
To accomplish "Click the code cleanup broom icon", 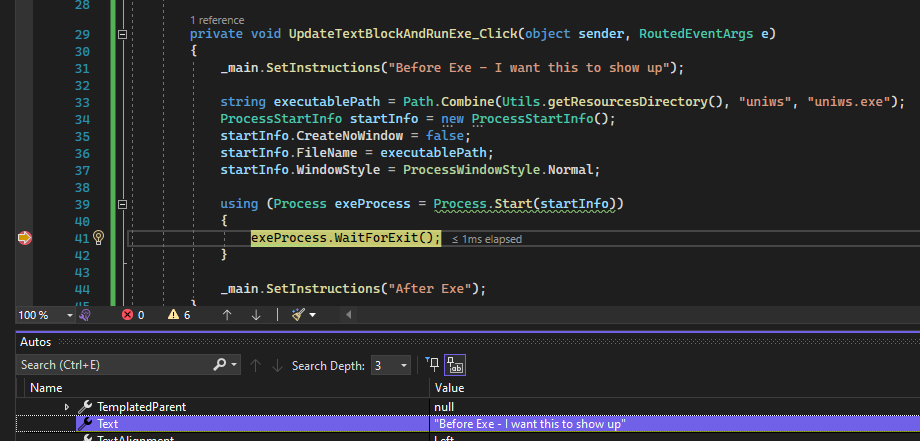I will pos(298,315).
